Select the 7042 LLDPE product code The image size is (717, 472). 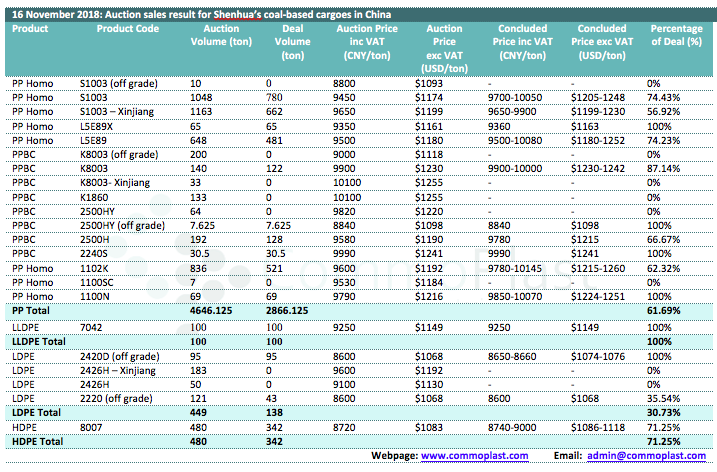(91, 327)
